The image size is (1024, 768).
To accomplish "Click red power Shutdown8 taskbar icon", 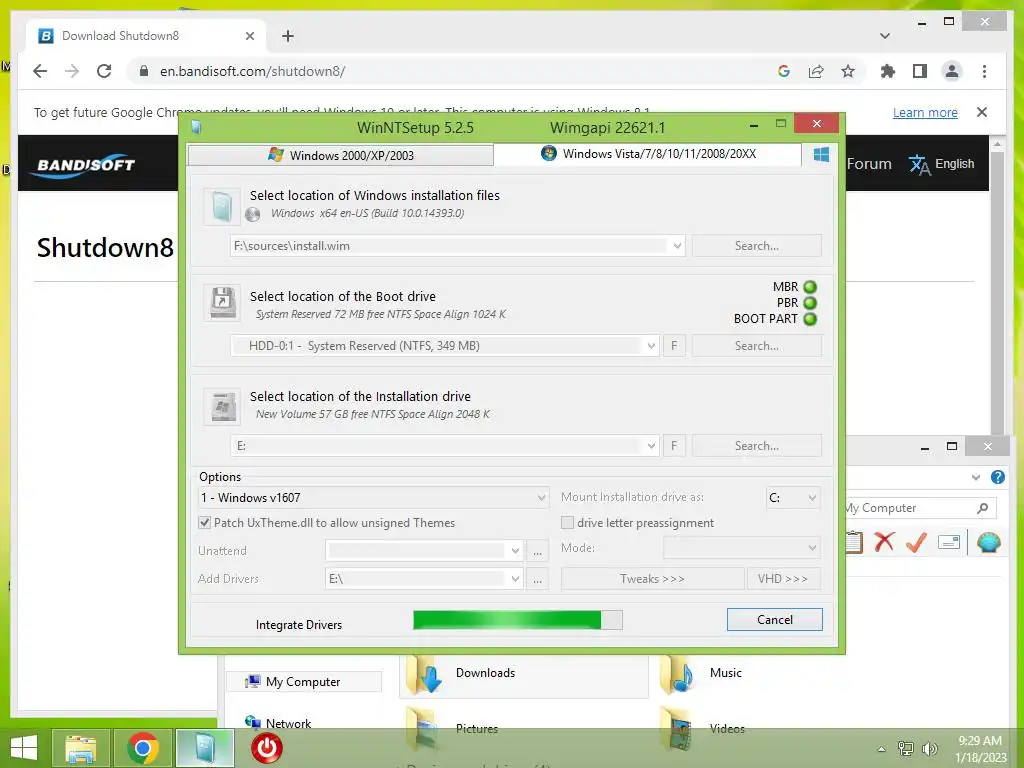I will 267,748.
